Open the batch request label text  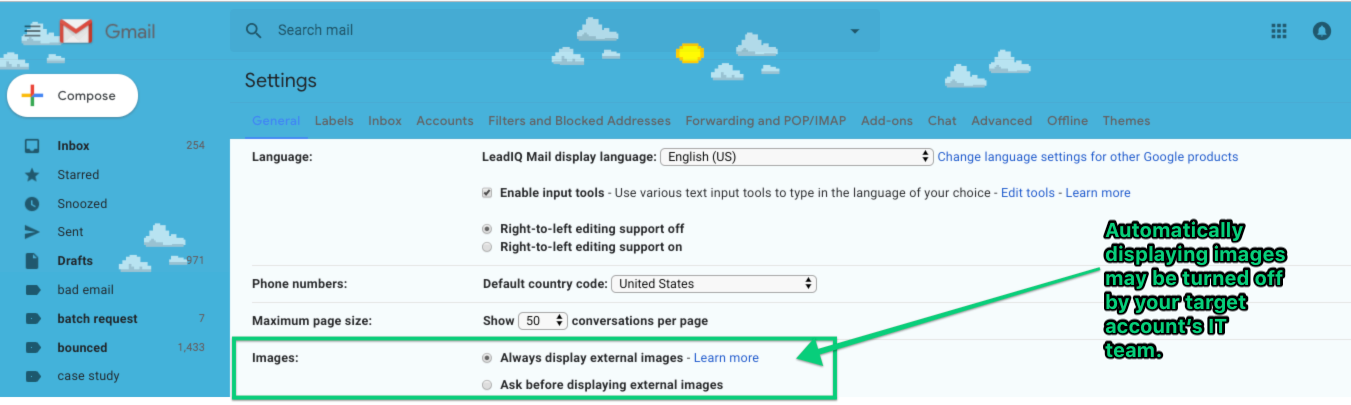pos(97,319)
